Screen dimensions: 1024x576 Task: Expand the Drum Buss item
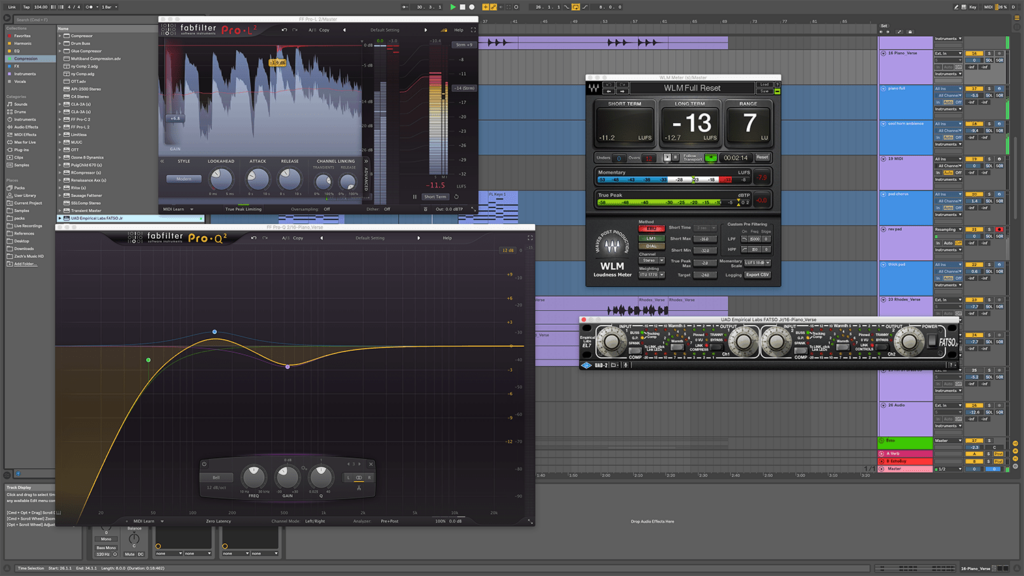coord(60,44)
